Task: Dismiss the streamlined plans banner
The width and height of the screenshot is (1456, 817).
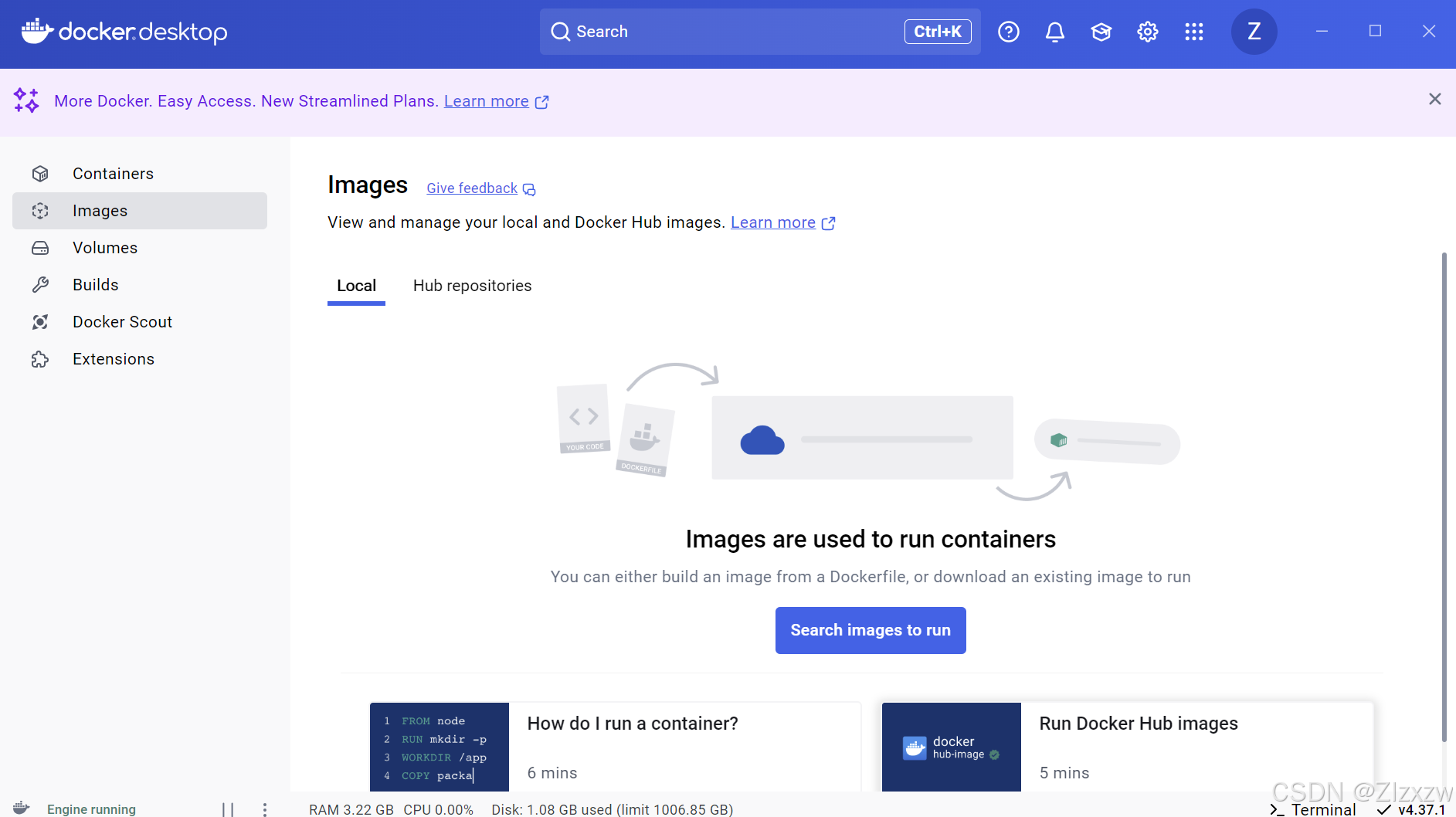Action: tap(1435, 99)
